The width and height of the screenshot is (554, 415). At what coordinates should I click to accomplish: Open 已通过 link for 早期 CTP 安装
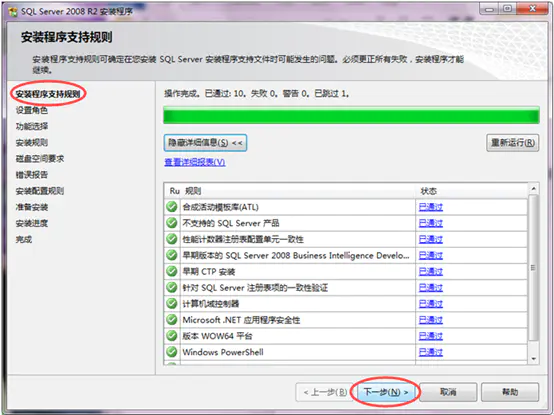tap(431, 272)
